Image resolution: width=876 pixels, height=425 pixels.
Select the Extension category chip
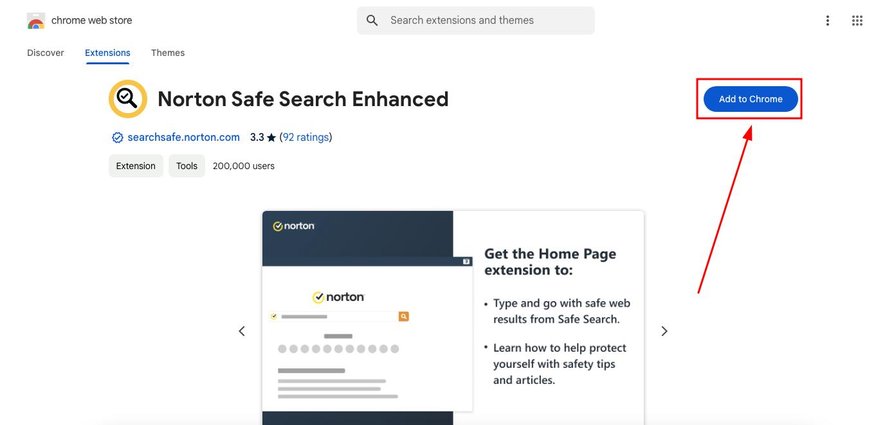pyautogui.click(x=136, y=166)
